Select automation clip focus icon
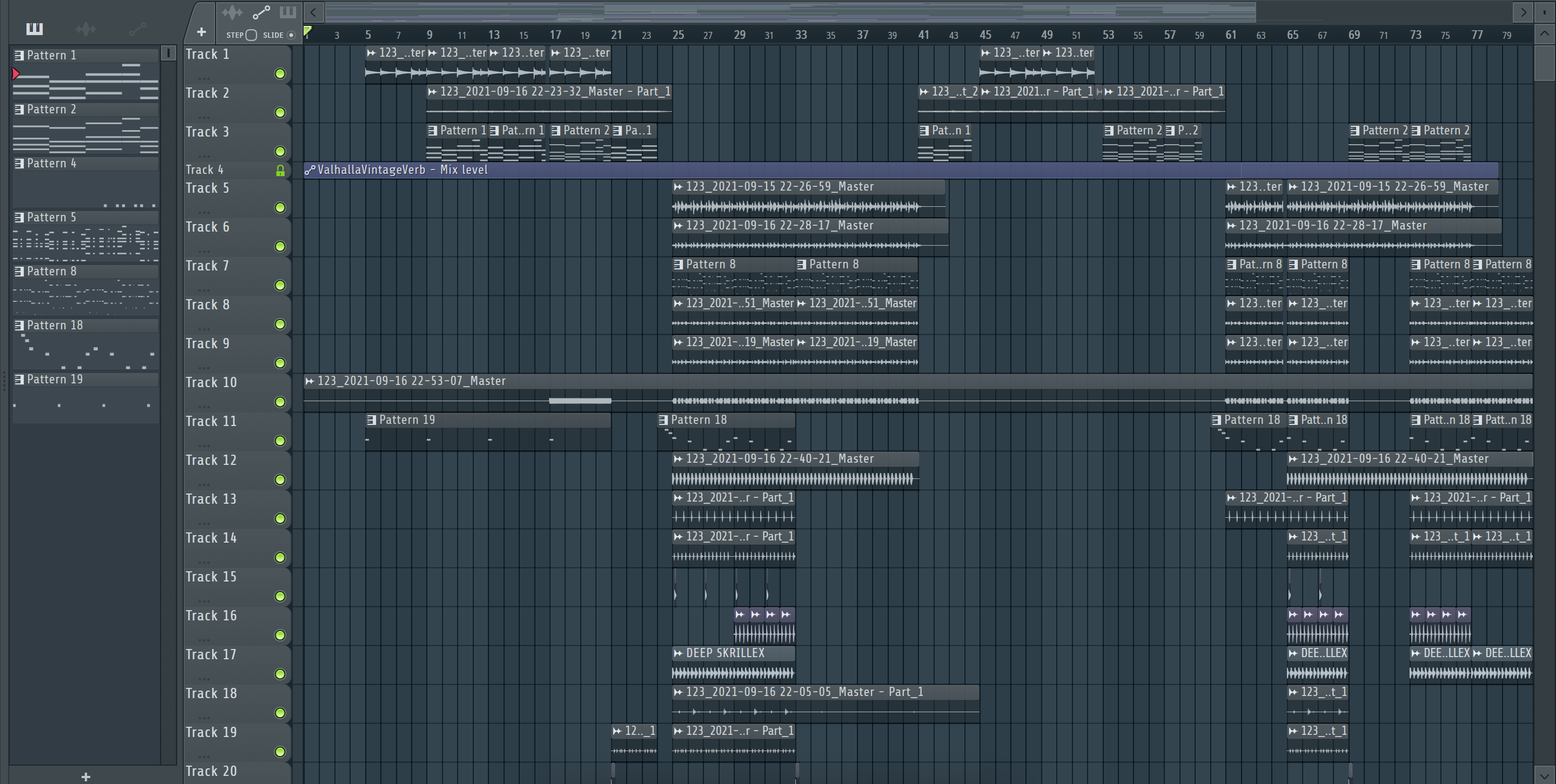The image size is (1556, 784). tap(261, 12)
